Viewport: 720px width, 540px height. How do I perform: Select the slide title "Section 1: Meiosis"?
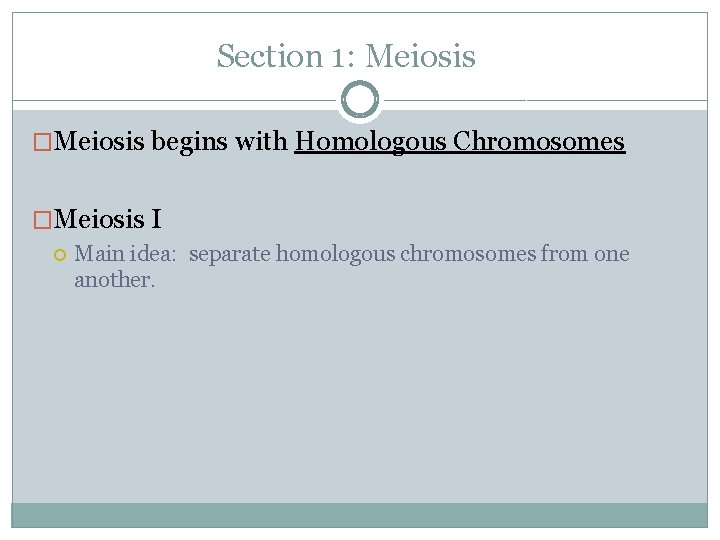point(346,56)
